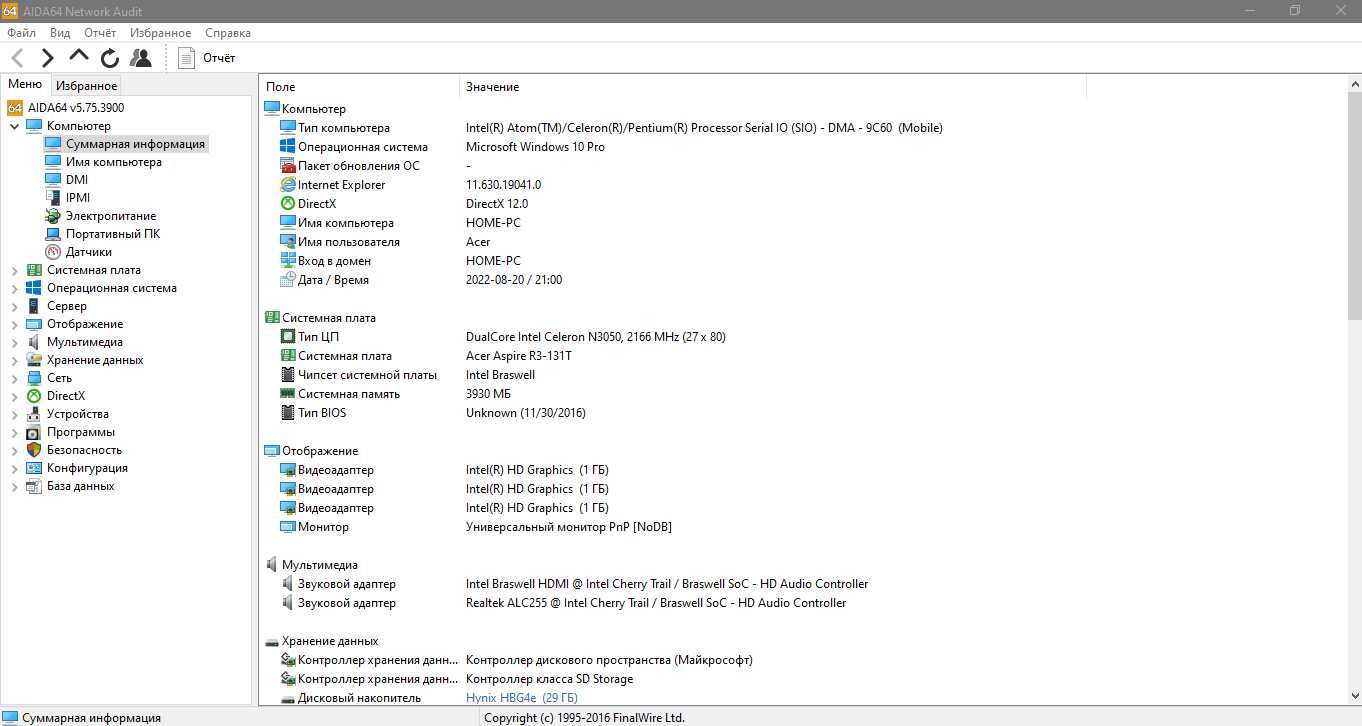Refresh the page with the circular arrow icon
Viewport: 1362px width, 726px height.
(x=110, y=58)
